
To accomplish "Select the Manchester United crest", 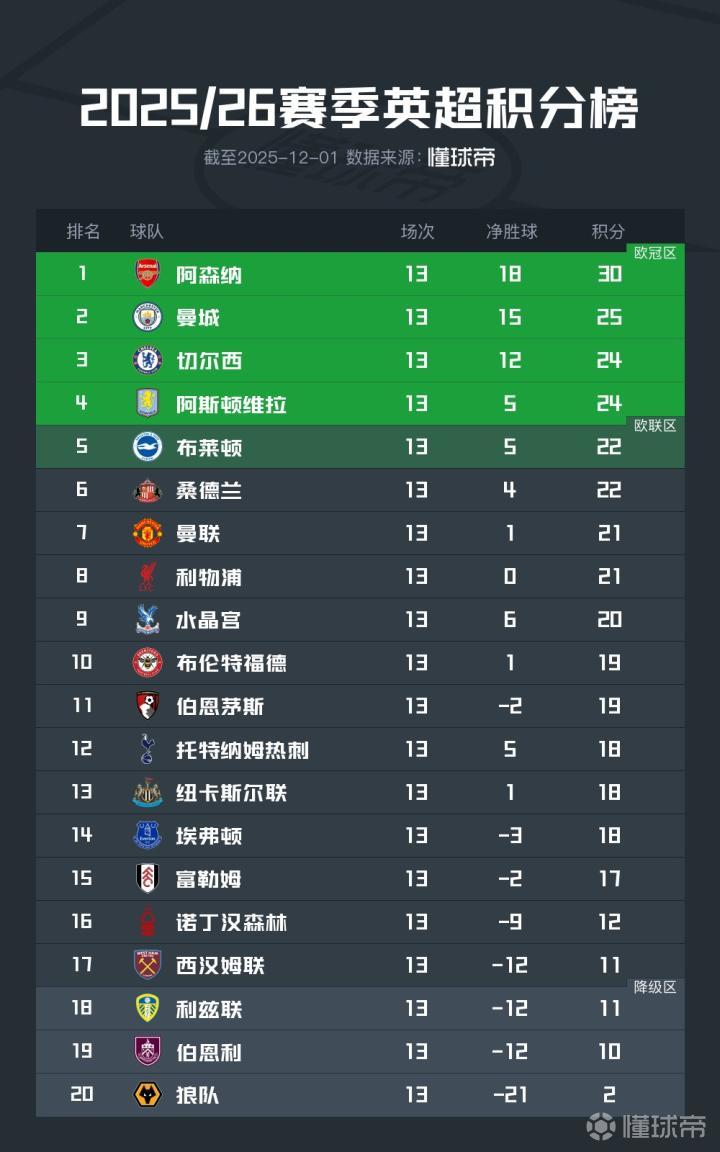I will point(148,533).
